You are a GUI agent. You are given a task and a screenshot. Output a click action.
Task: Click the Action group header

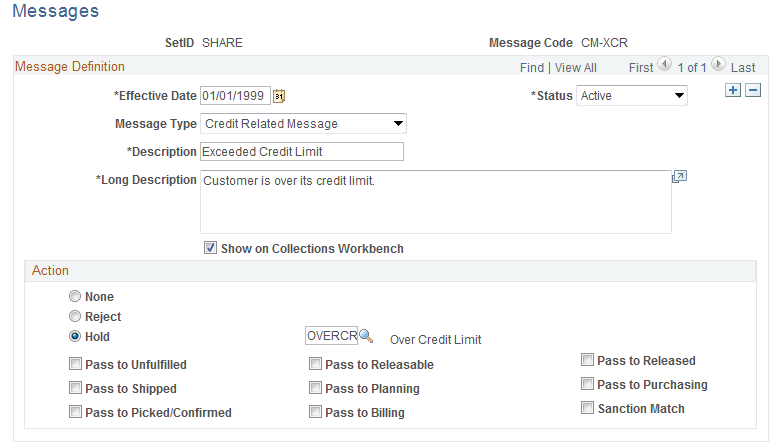pyautogui.click(x=50, y=270)
